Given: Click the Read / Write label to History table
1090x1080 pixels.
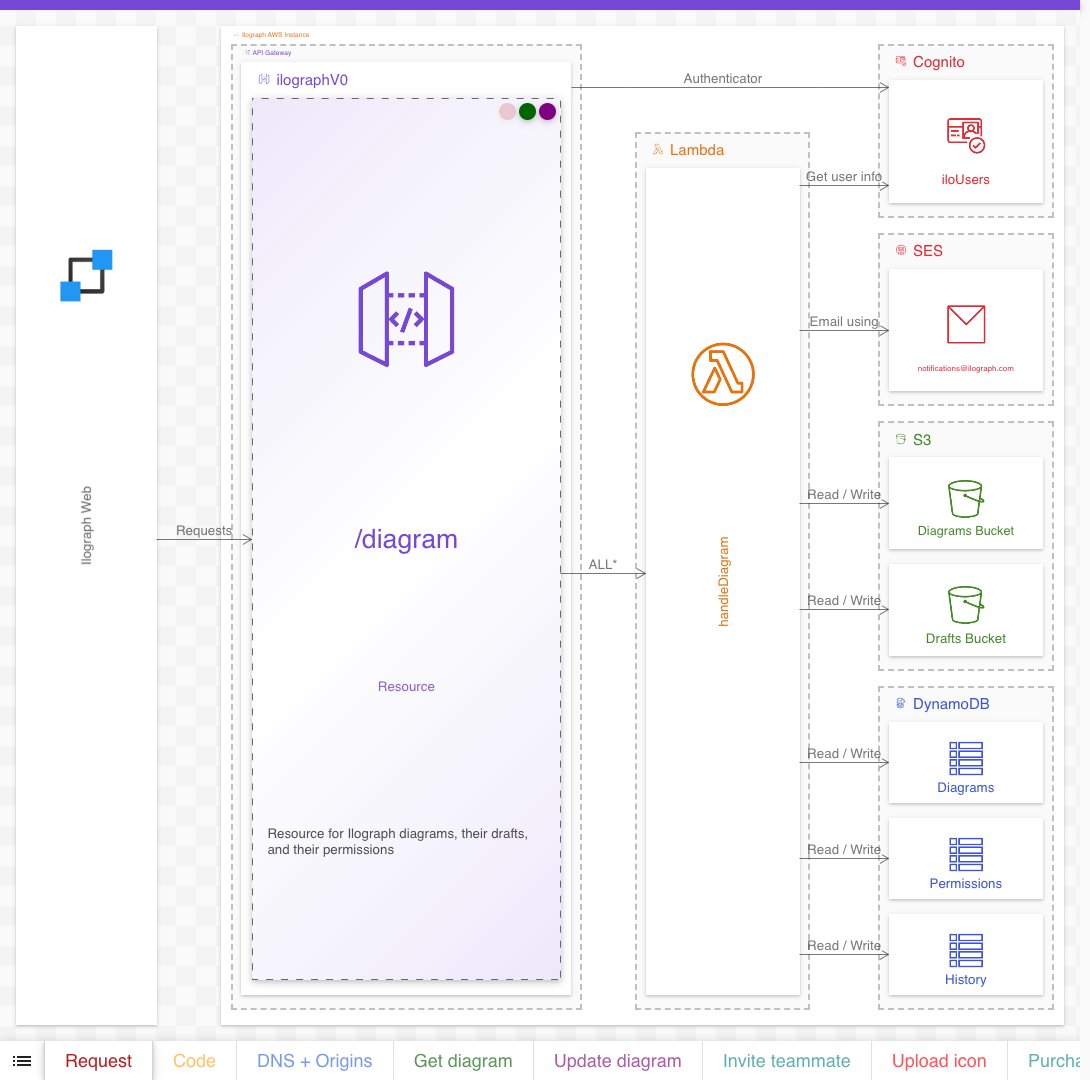Looking at the screenshot, I should tap(843, 945).
